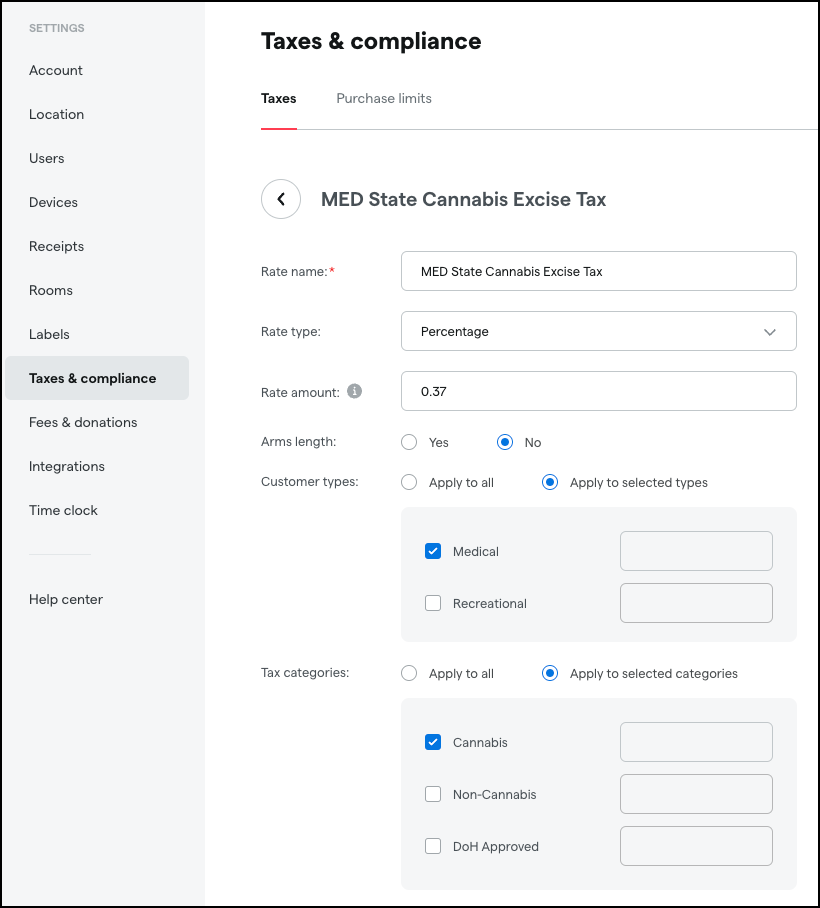Click the Rate amount input field
This screenshot has width=820, height=908.
pyautogui.click(x=599, y=391)
